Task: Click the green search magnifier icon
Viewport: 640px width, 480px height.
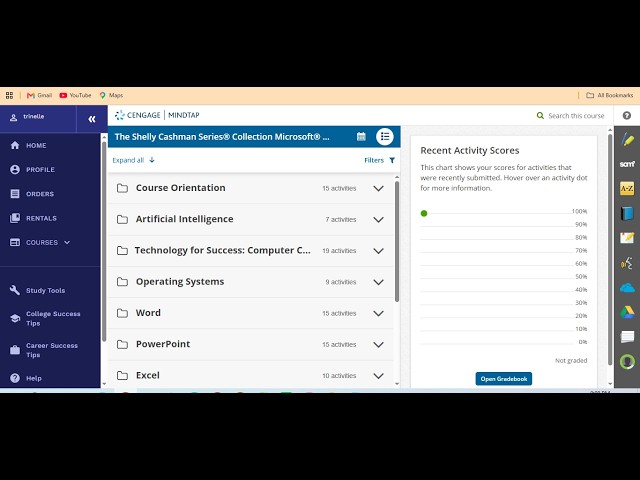Action: (540, 116)
